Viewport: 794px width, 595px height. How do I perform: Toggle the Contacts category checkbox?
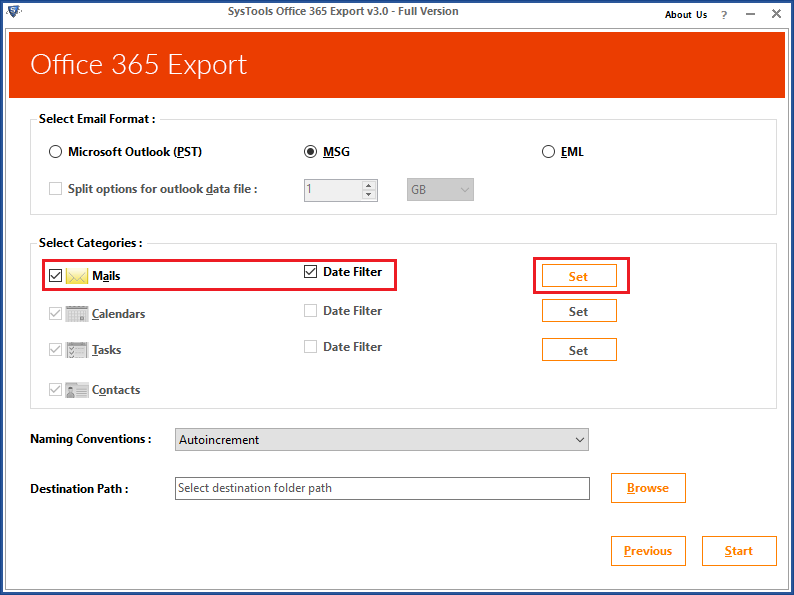point(55,390)
